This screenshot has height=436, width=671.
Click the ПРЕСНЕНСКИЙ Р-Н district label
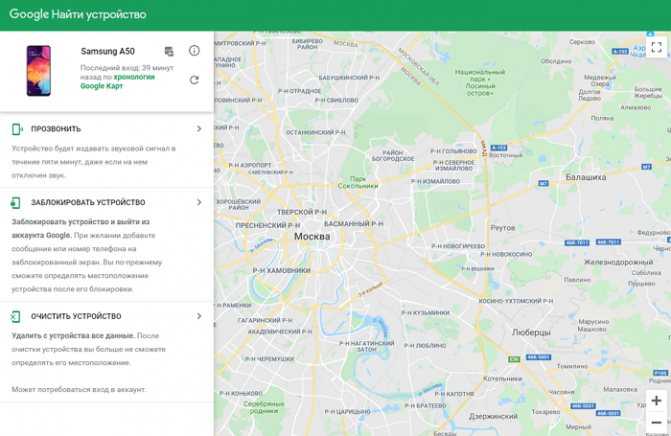point(268,225)
